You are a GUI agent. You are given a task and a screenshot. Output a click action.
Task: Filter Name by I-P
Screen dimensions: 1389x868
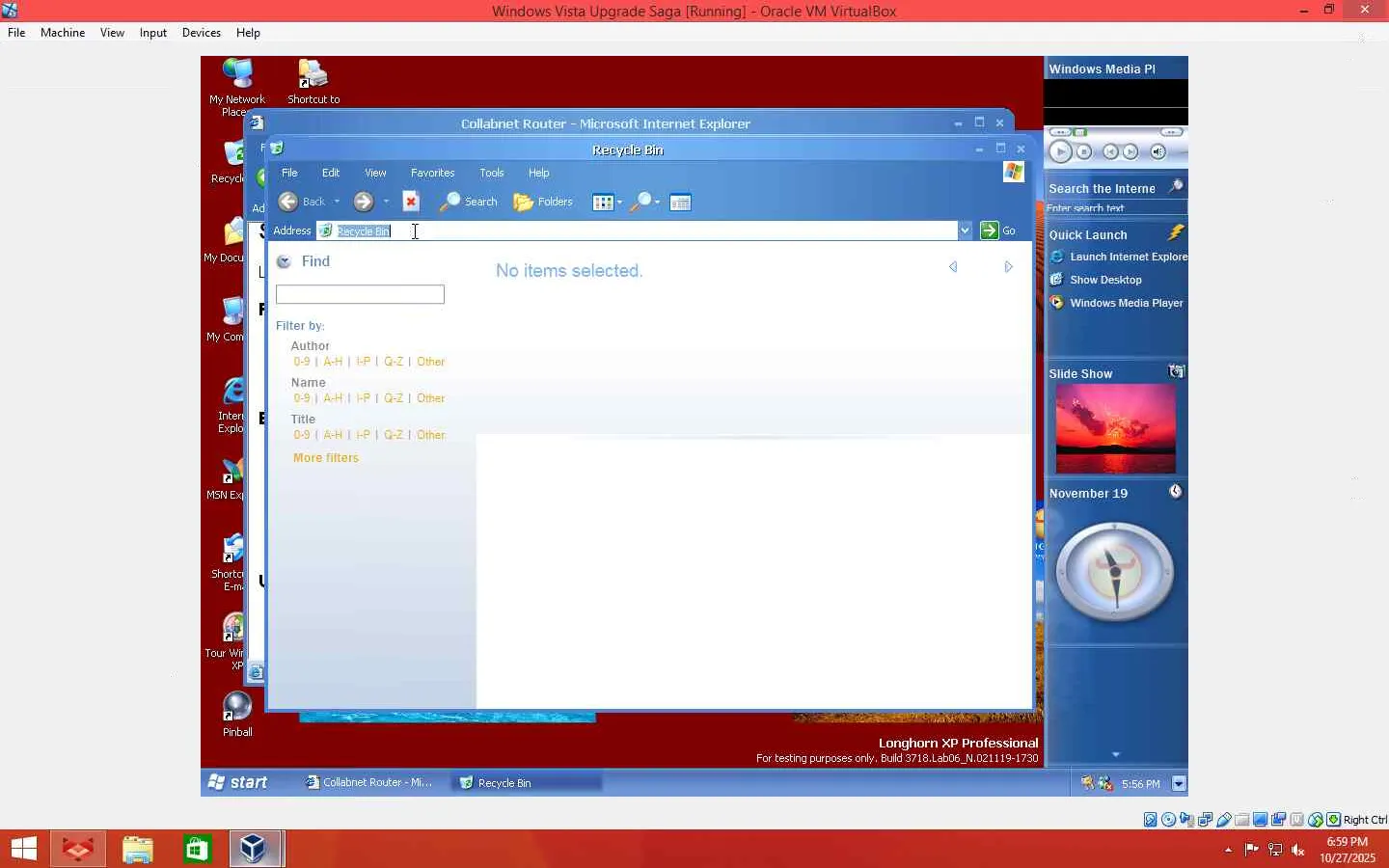click(363, 398)
